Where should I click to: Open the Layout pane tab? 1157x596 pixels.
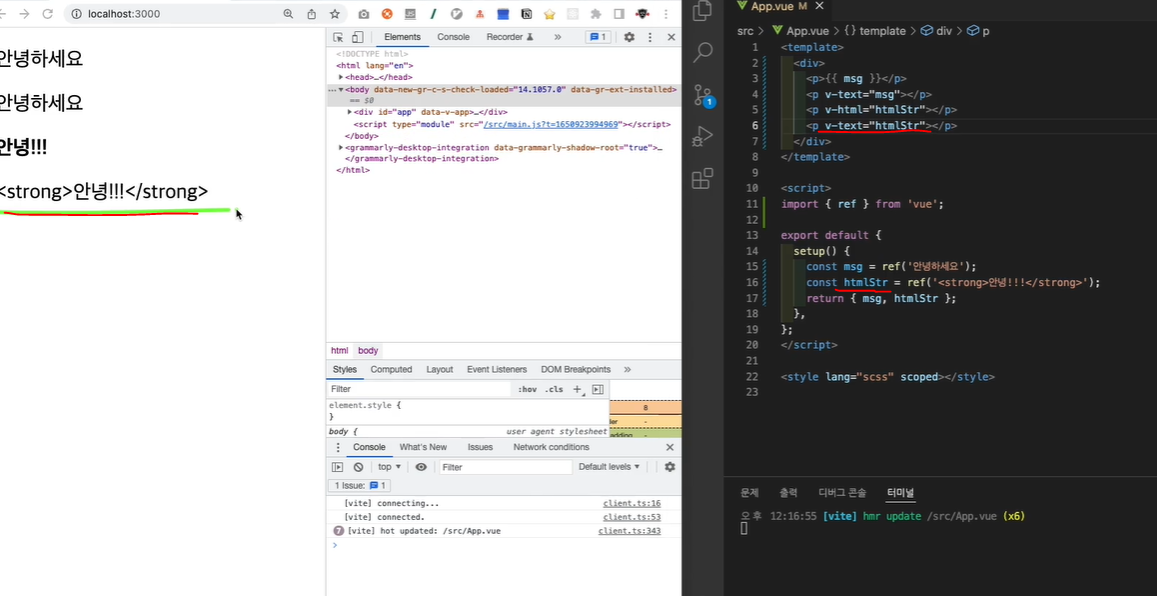(440, 369)
